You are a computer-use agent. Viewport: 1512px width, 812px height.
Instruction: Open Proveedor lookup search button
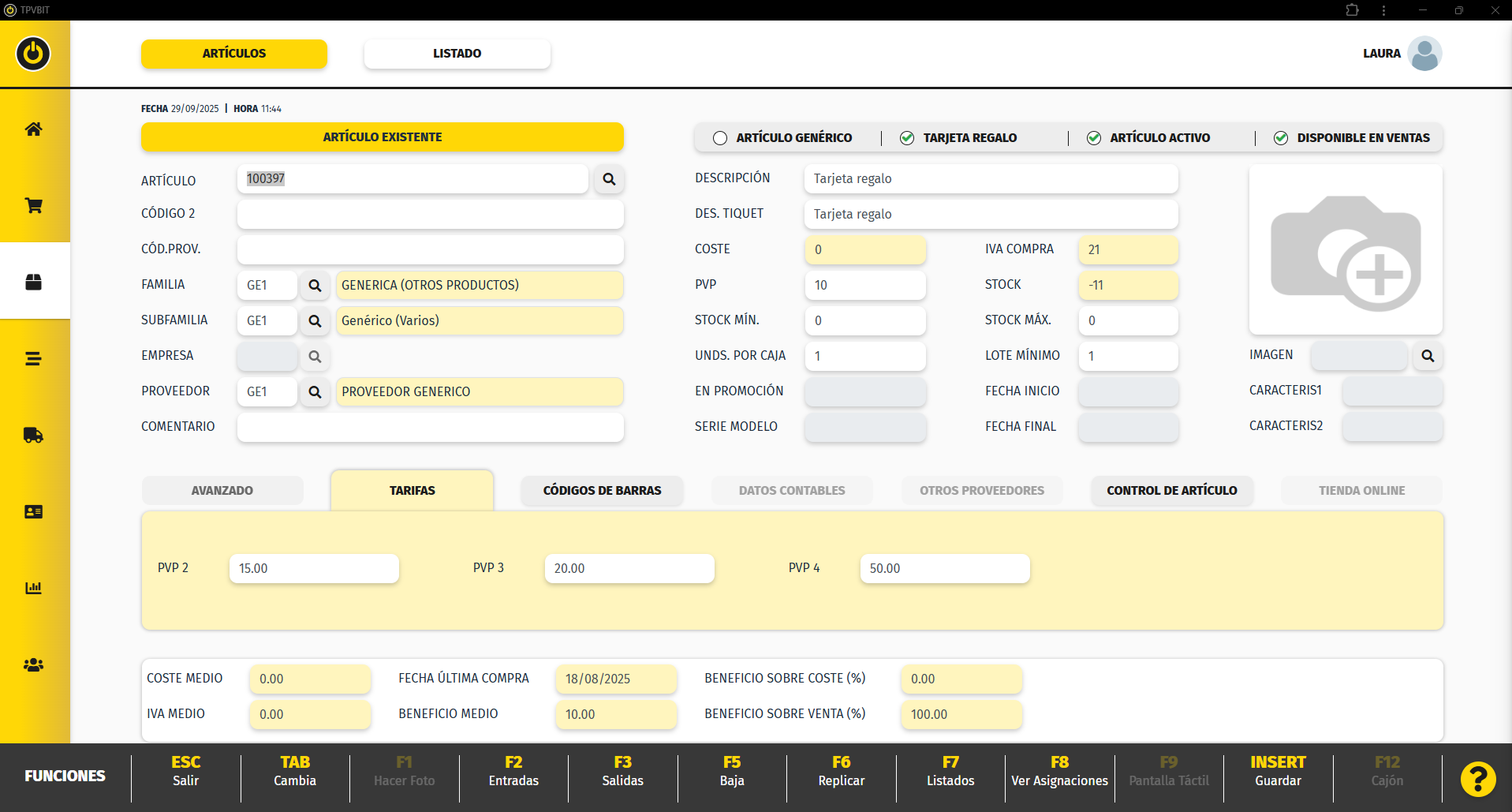point(315,392)
